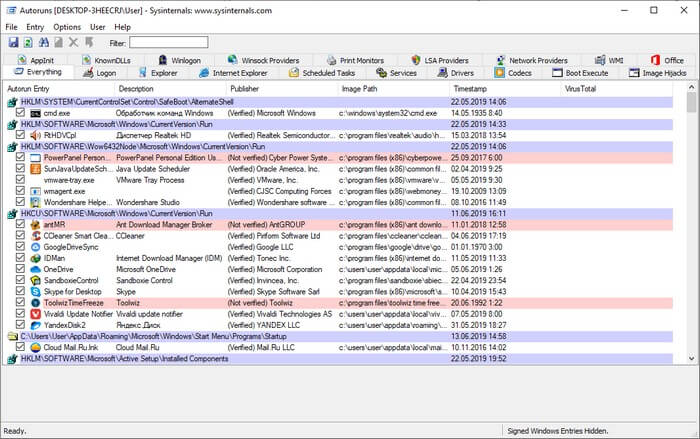Uncheck the cmd.exe entry checkbox

click(x=20, y=113)
